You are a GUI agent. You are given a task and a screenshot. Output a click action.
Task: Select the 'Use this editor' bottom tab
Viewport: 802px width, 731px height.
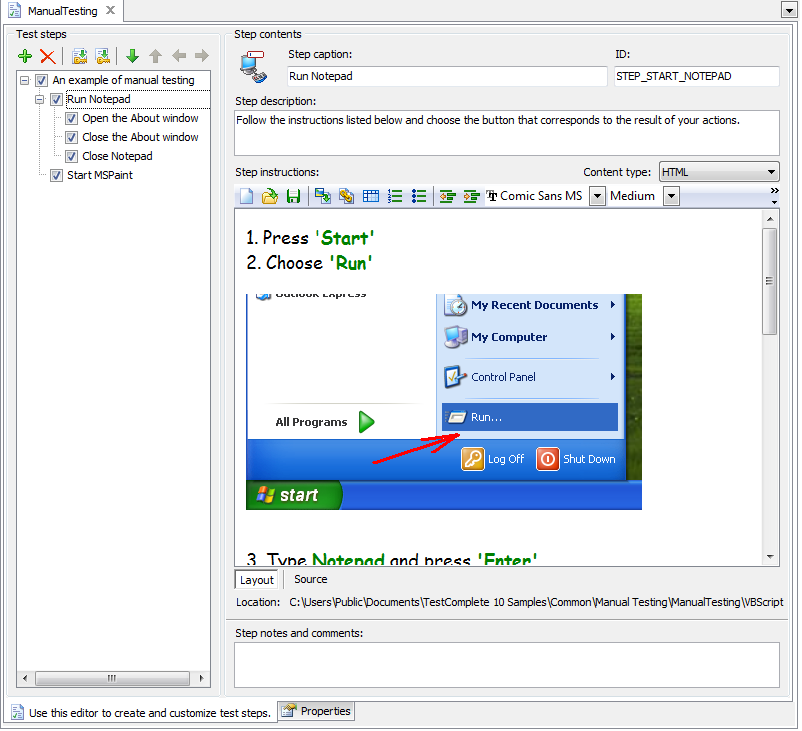pyautogui.click(x=142, y=713)
